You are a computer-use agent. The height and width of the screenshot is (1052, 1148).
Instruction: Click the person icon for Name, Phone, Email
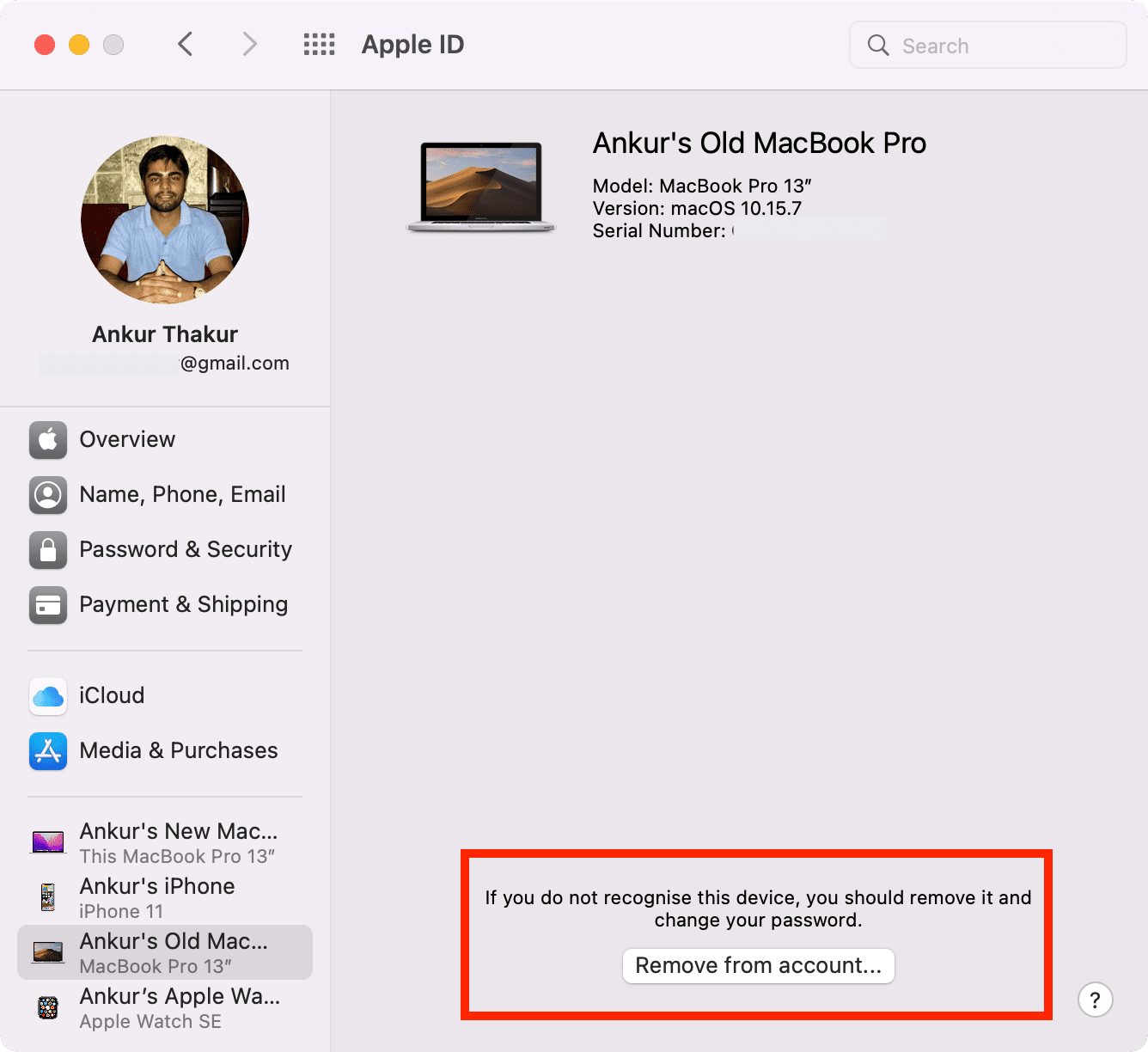click(48, 495)
